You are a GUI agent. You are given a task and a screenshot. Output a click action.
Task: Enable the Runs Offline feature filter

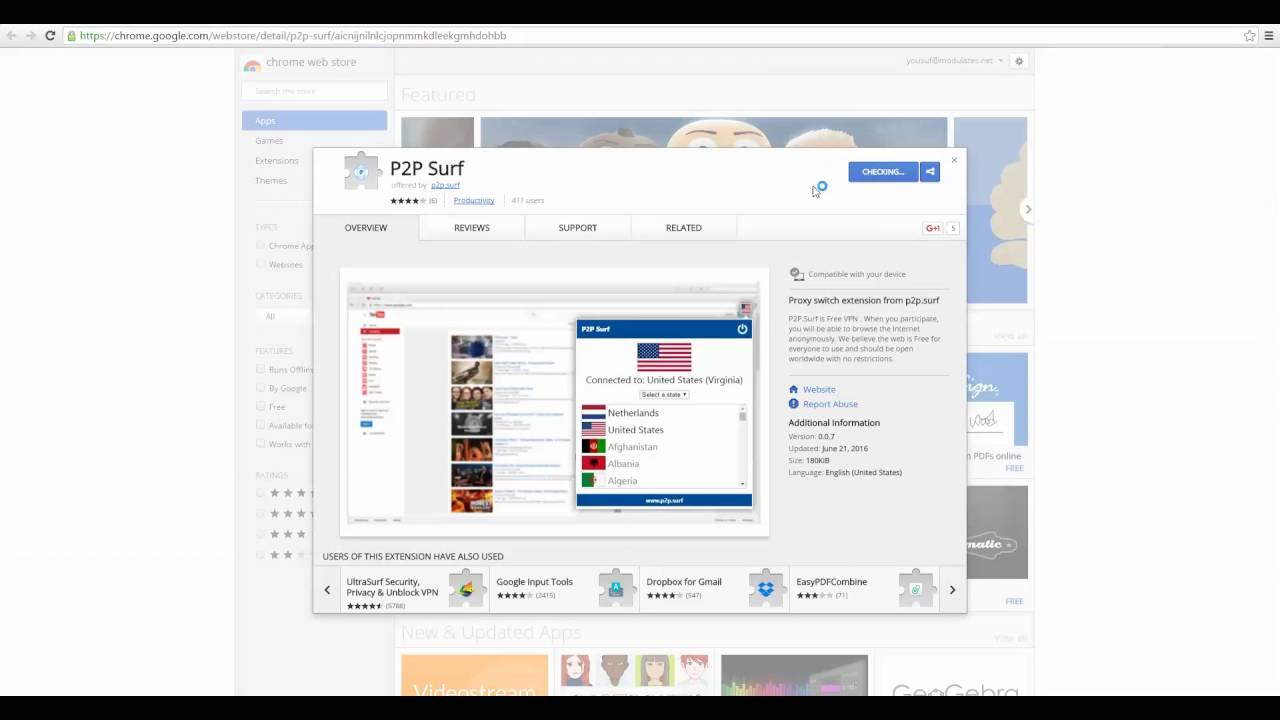pos(261,369)
